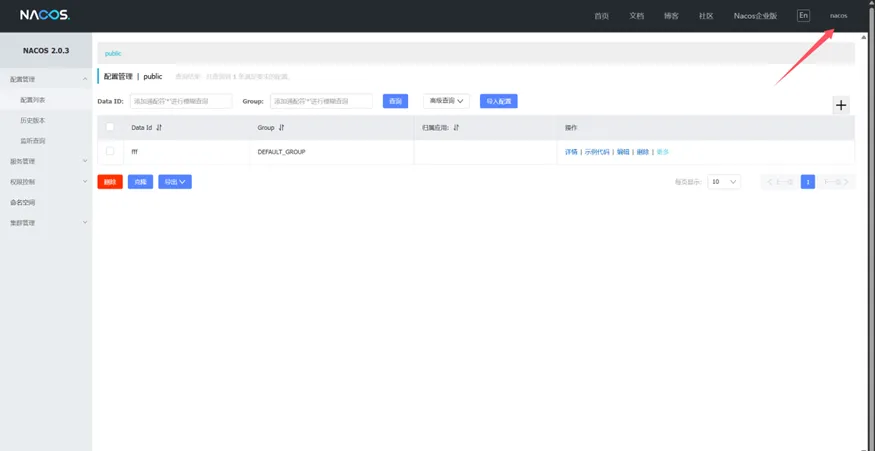Click the Data ID search input field
The image size is (875, 451).
point(181,101)
